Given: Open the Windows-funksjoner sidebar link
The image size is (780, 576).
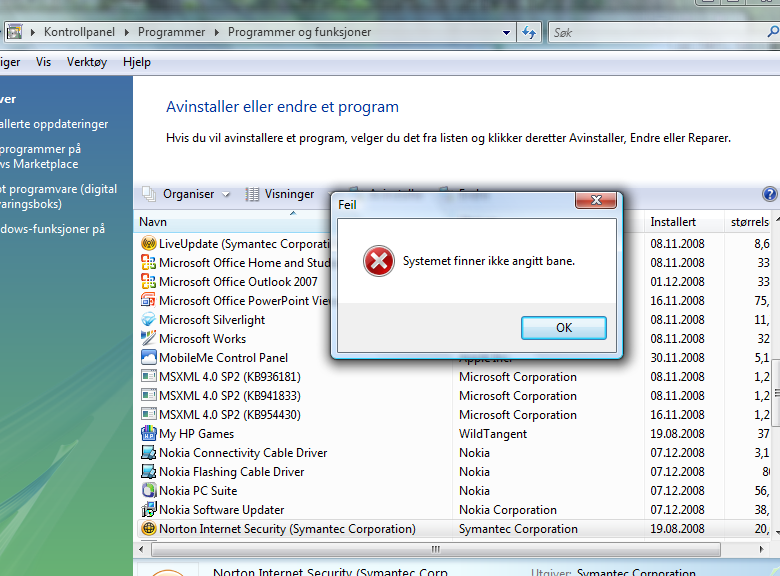Looking at the screenshot, I should [x=52, y=229].
